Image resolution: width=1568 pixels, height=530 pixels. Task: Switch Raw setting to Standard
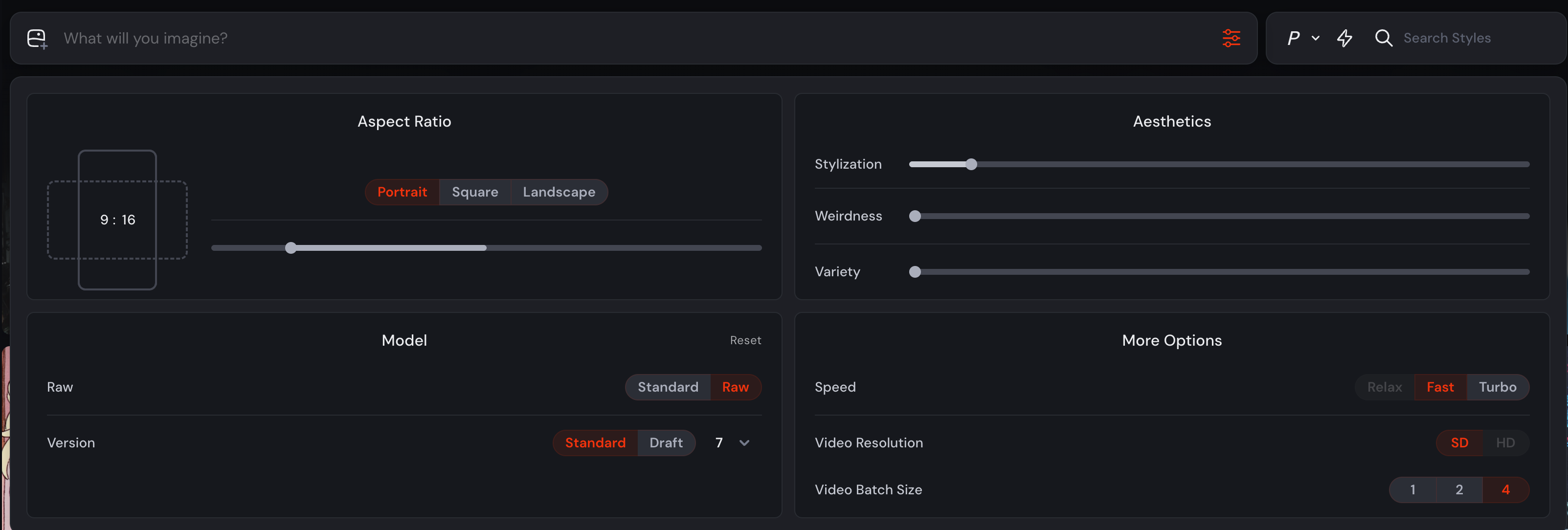pos(668,387)
